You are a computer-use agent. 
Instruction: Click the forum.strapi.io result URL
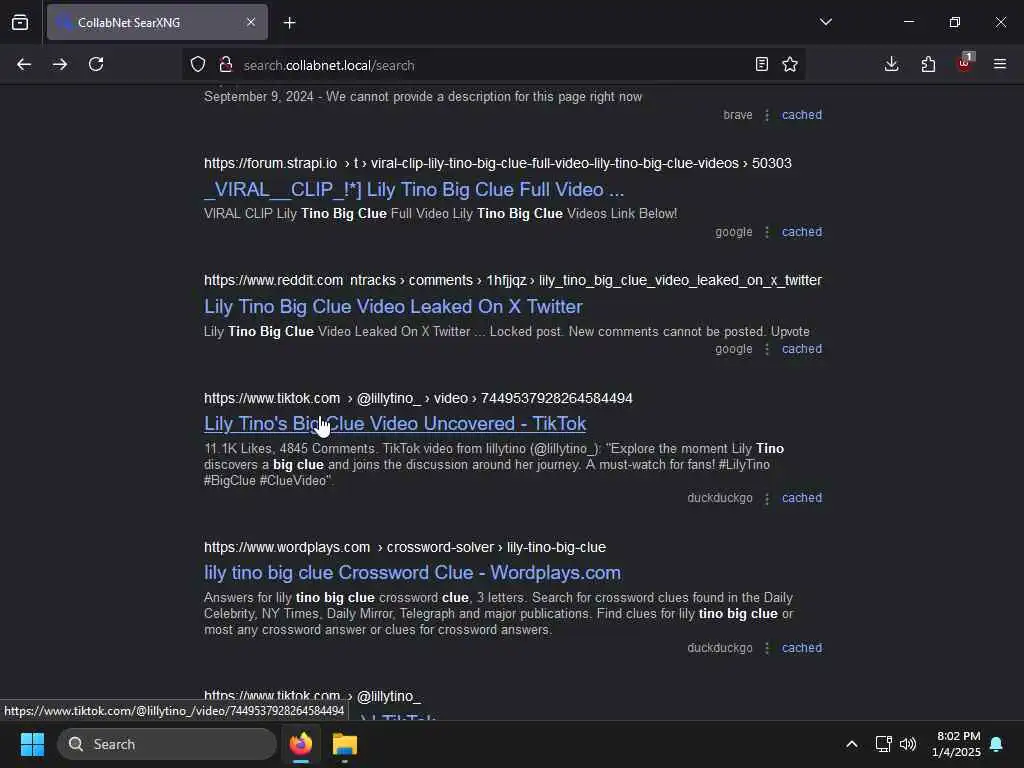[498, 163]
